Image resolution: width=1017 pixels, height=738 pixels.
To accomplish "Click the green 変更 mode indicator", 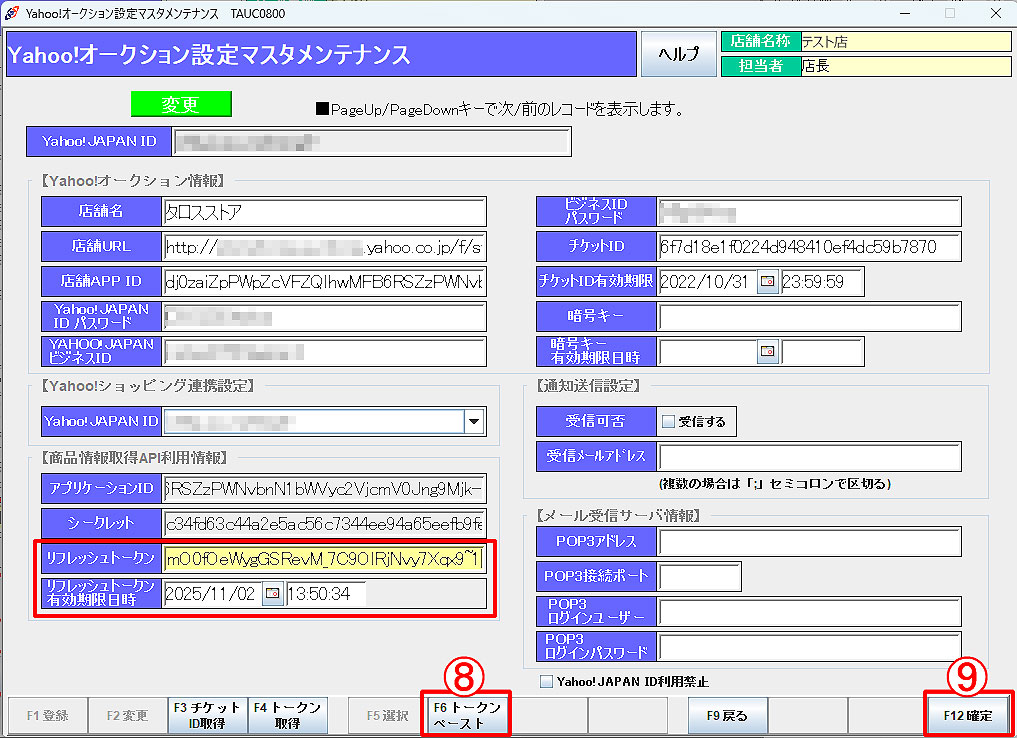I will coord(181,105).
